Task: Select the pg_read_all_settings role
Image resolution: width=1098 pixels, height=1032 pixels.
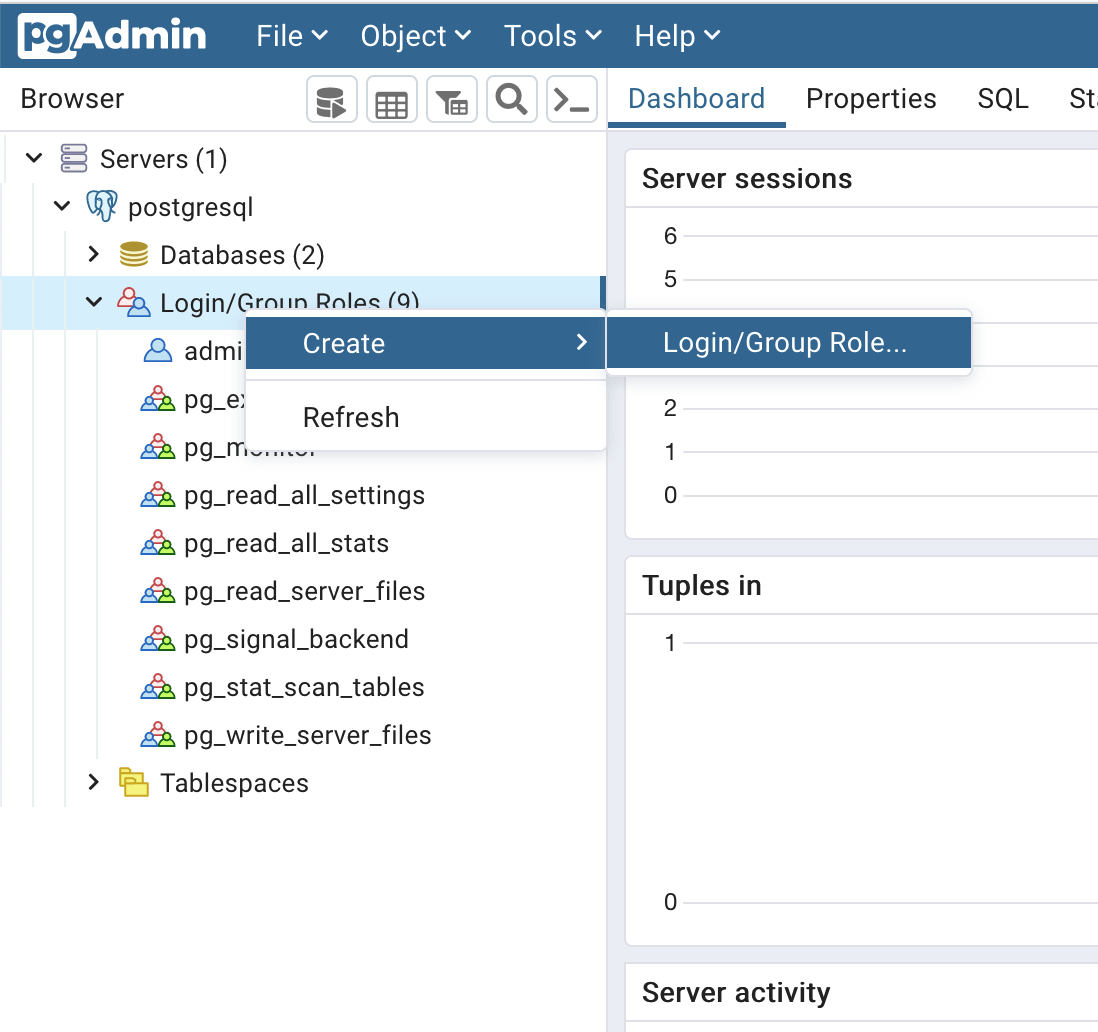Action: (304, 495)
